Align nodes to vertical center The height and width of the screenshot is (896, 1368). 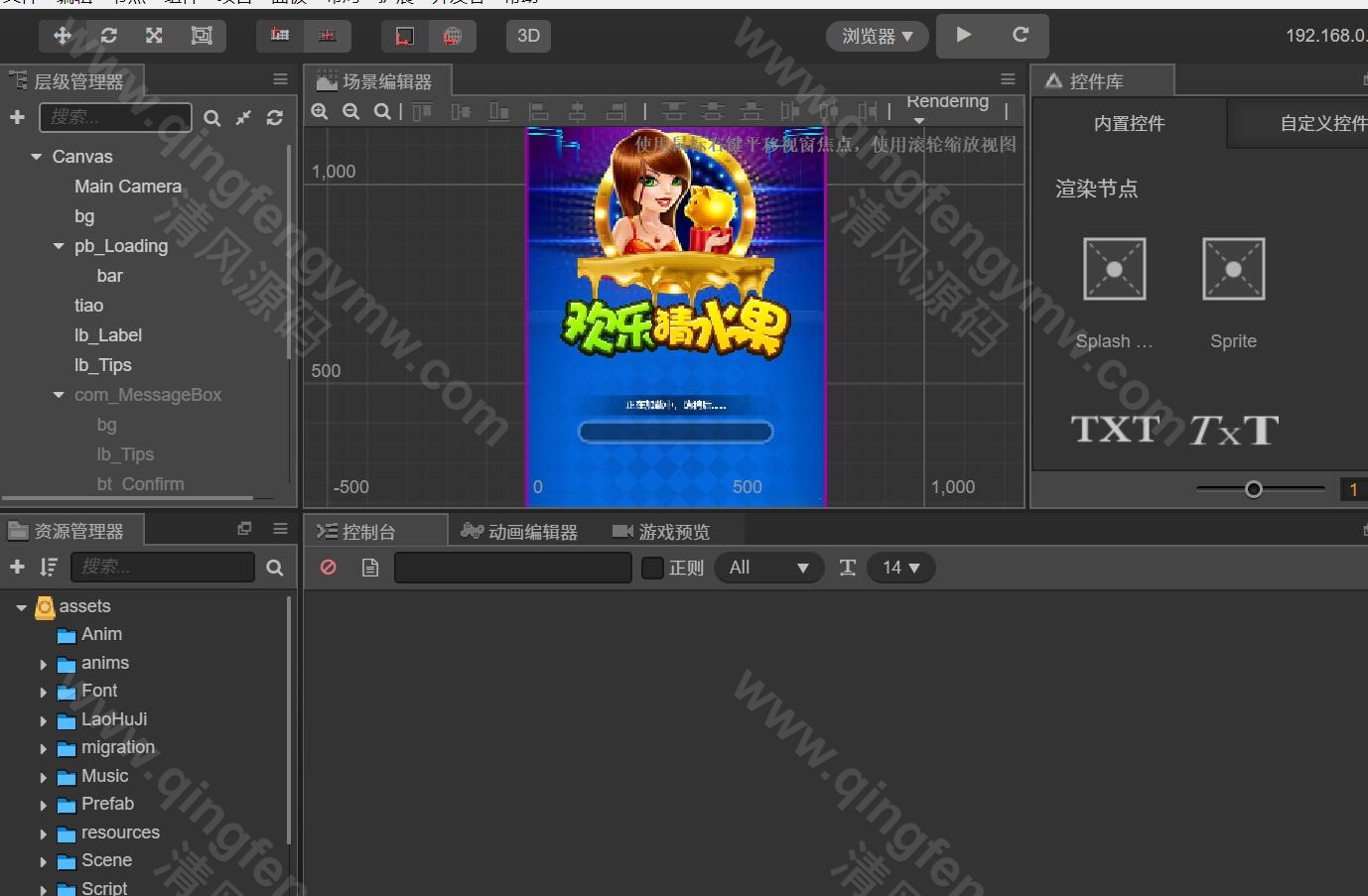461,111
